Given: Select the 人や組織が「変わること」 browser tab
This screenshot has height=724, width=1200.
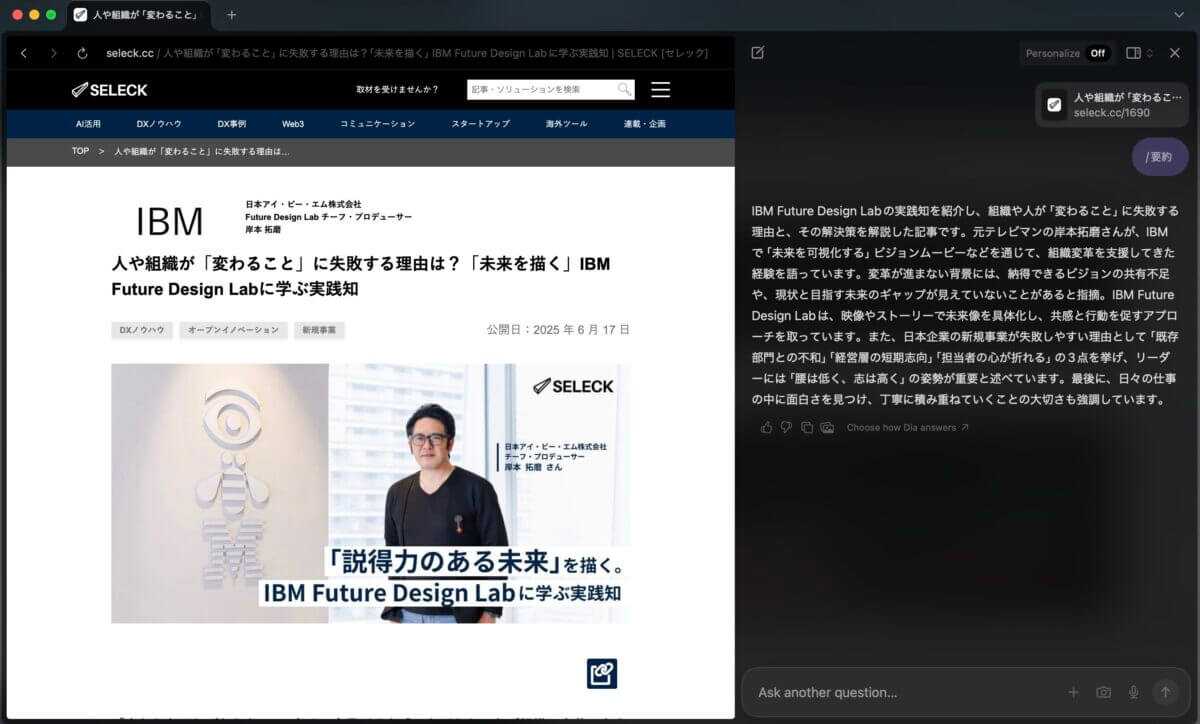Looking at the screenshot, I should (x=137, y=15).
